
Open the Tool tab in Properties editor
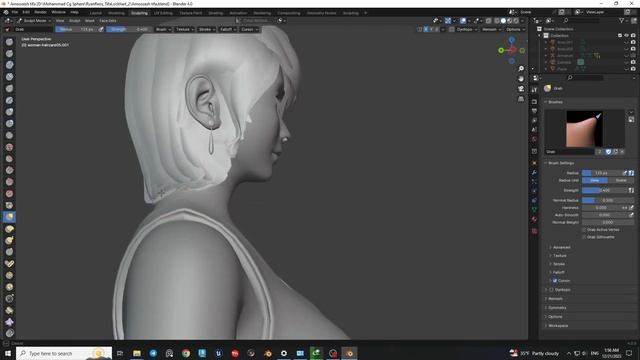534,90
